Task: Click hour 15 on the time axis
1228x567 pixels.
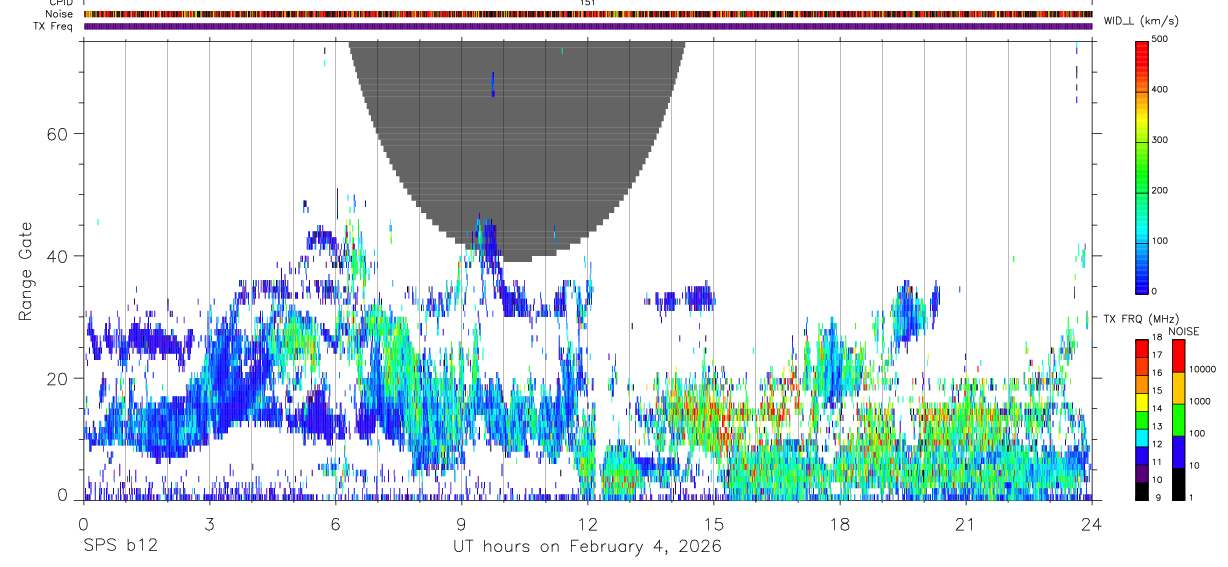Action: tap(714, 524)
